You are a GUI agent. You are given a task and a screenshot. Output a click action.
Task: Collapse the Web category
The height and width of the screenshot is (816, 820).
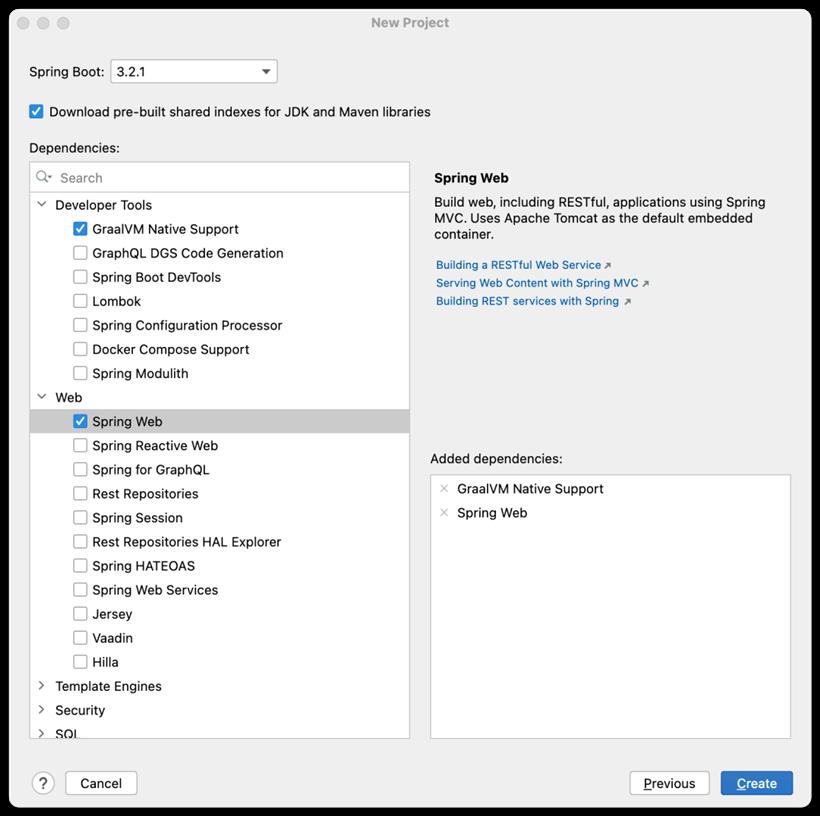(x=42, y=396)
